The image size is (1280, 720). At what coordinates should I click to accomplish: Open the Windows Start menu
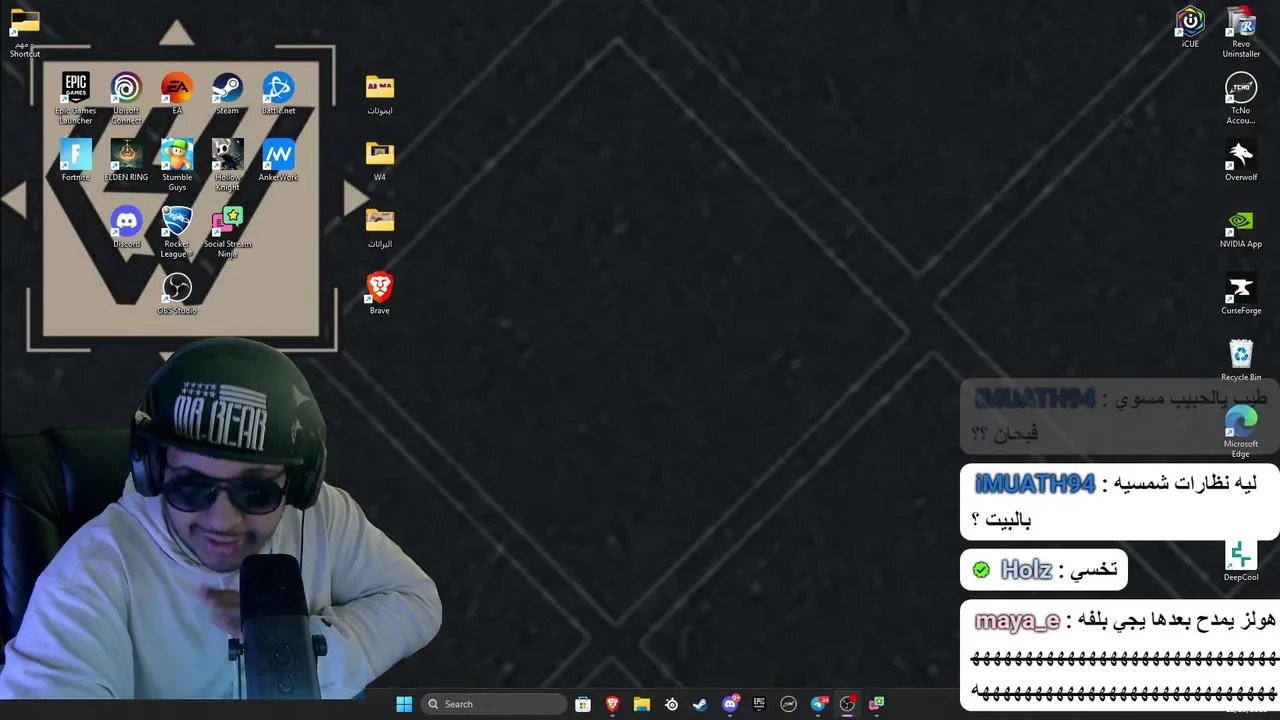point(404,704)
